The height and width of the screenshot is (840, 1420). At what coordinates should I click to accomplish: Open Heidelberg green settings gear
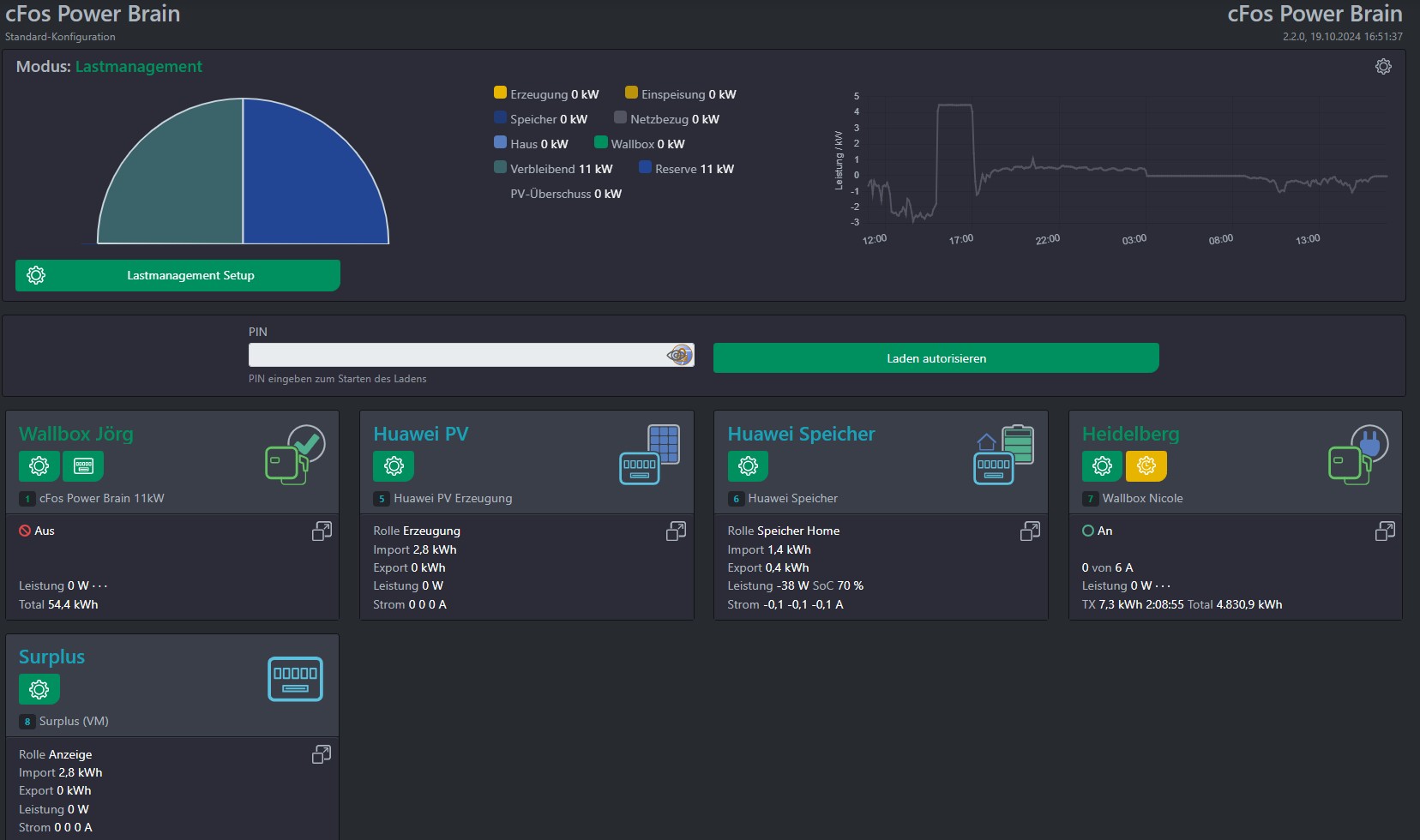click(1103, 466)
